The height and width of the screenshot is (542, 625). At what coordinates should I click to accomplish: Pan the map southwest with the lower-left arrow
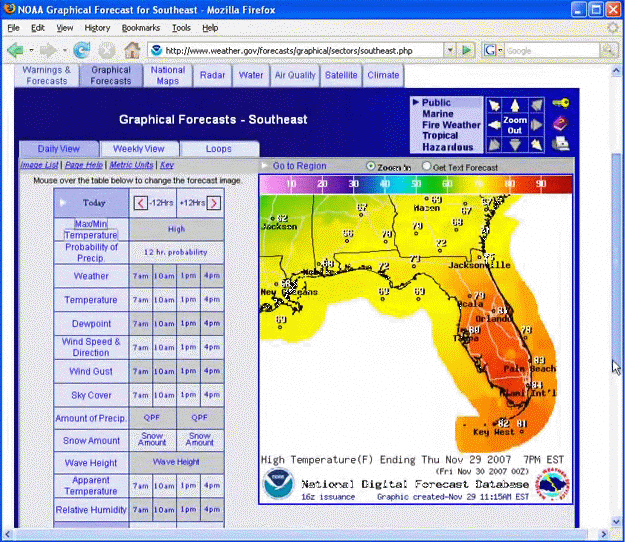[494, 144]
